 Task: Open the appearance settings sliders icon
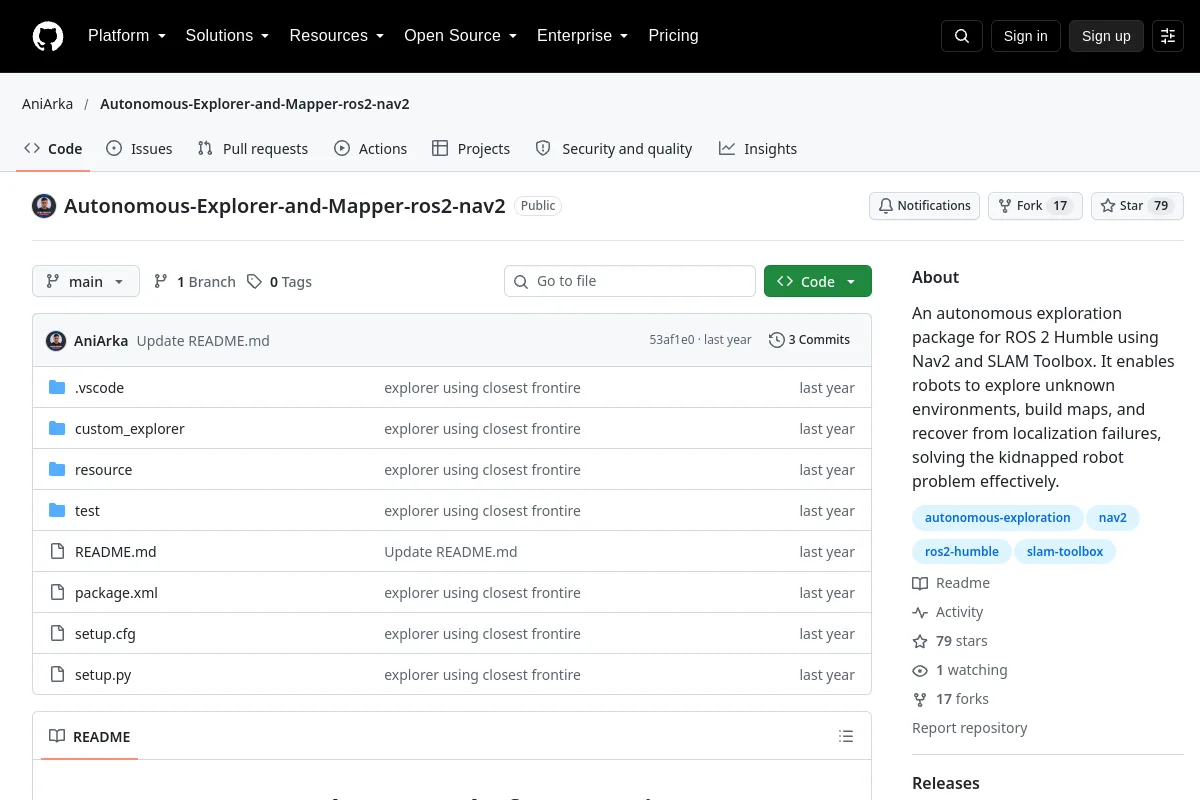(x=1168, y=36)
